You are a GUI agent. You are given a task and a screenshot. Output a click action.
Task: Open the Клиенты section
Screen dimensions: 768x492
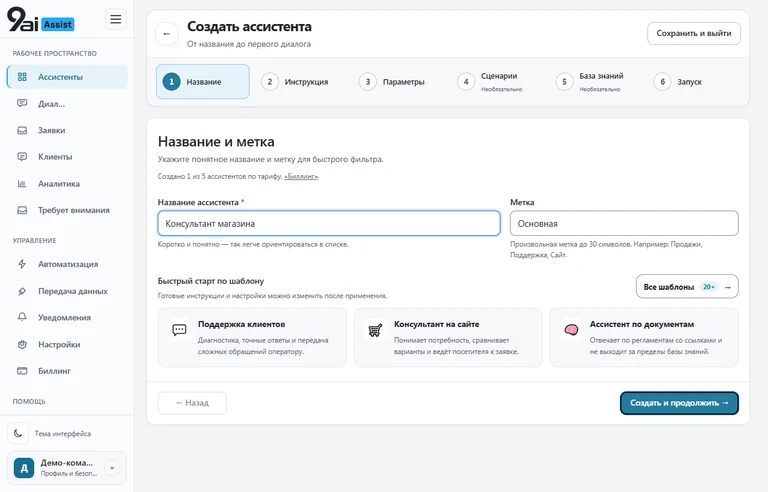pyautogui.click(x=67, y=157)
